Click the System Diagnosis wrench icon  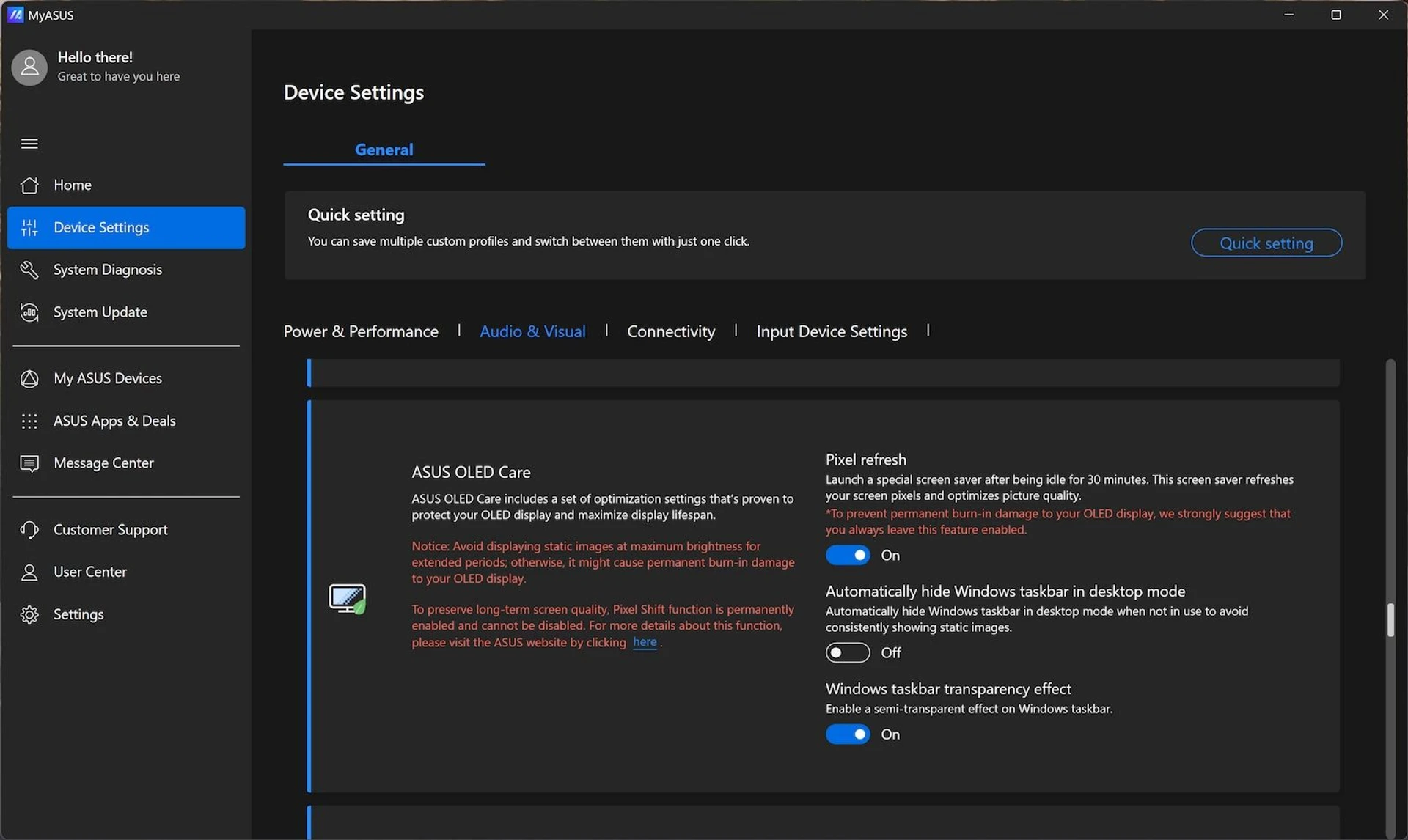click(29, 270)
